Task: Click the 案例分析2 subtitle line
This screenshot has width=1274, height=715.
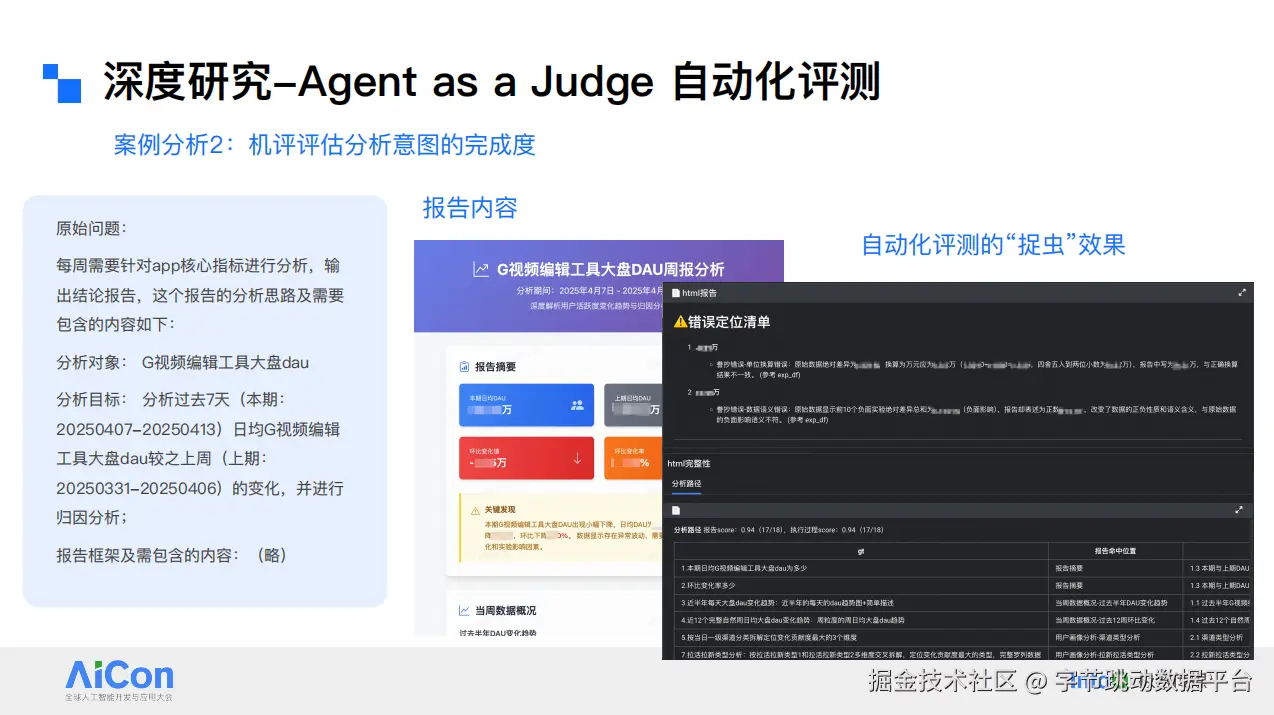Action: pyautogui.click(x=325, y=144)
